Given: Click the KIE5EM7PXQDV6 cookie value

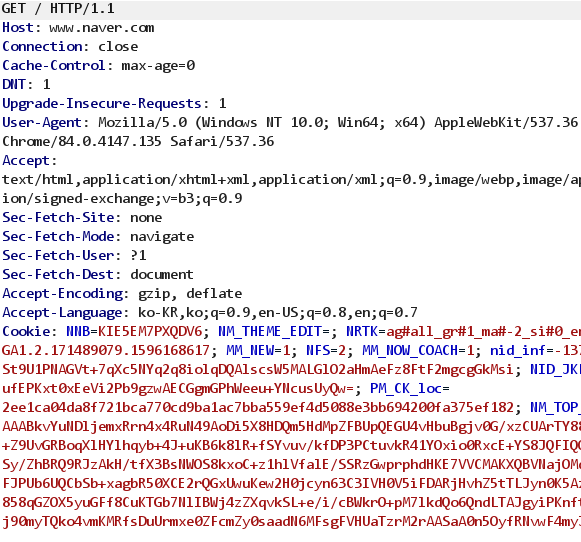Looking at the screenshot, I should 150,331.
